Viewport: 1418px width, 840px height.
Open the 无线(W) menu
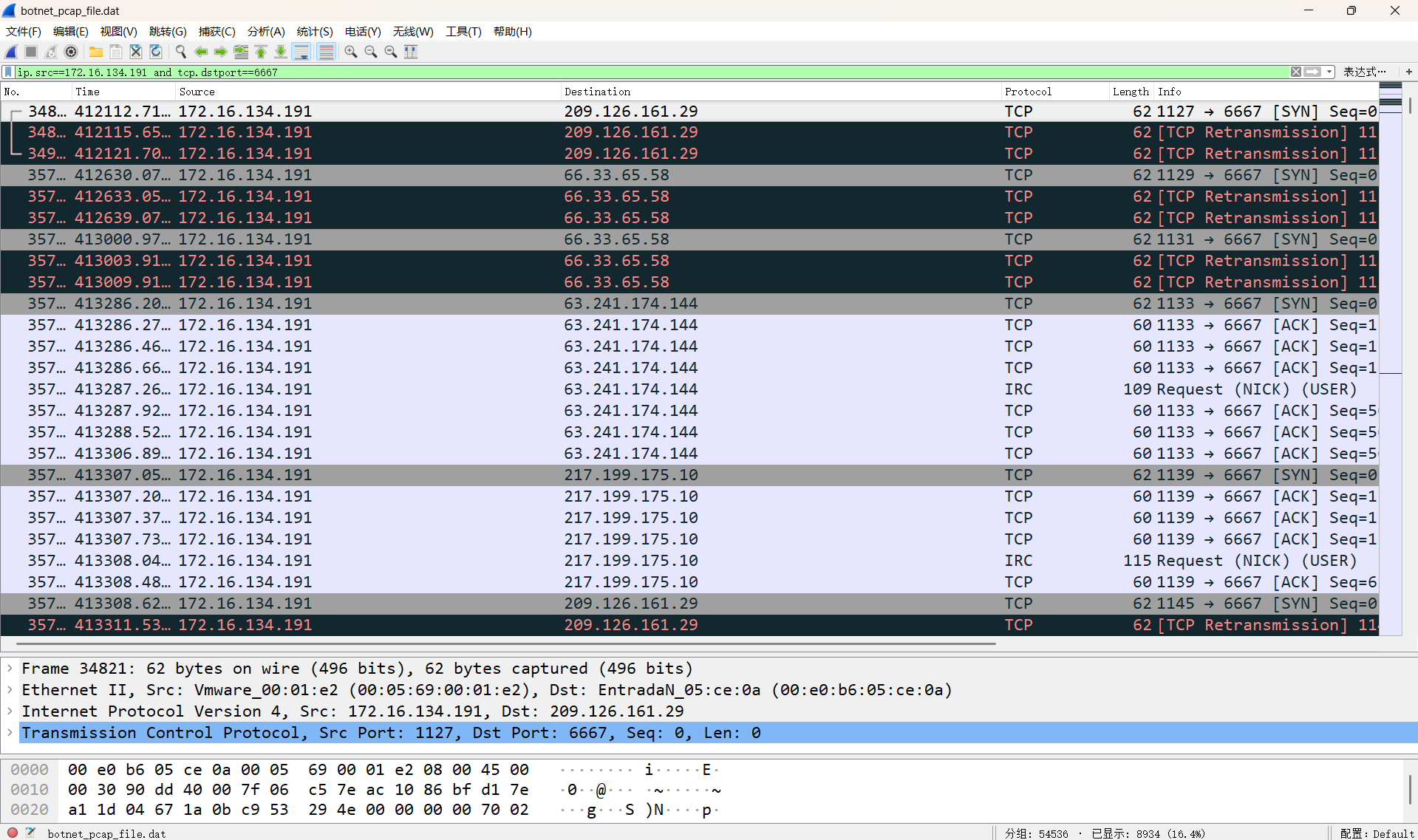(x=413, y=31)
